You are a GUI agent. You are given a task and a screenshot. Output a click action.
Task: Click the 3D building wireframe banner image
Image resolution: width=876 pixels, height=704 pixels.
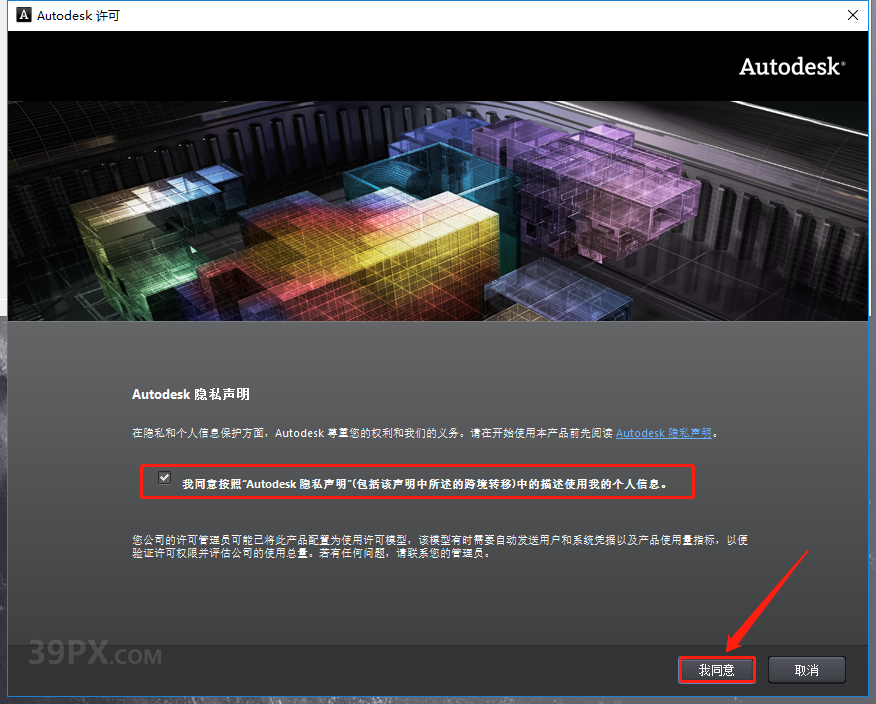click(x=438, y=208)
